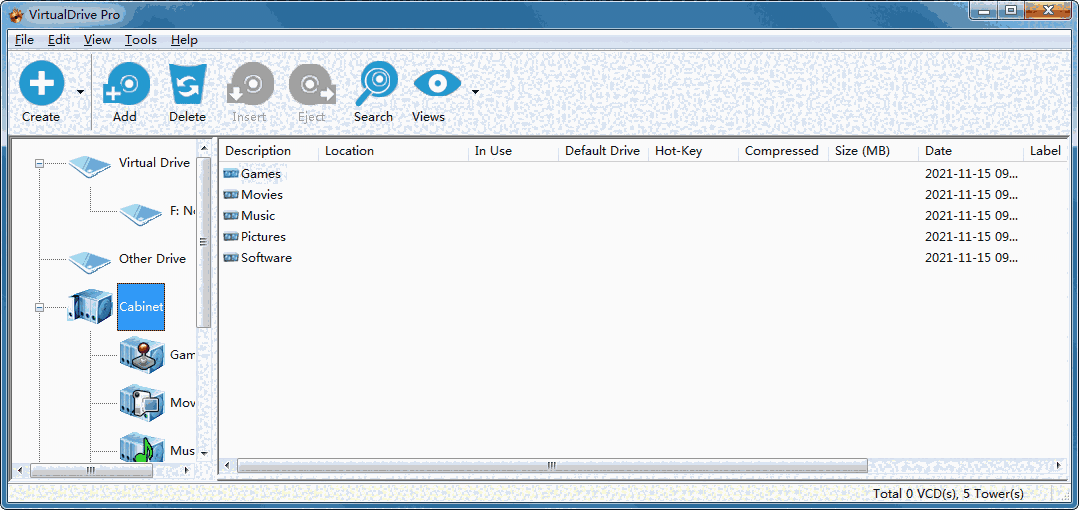The width and height of the screenshot is (1079, 510).
Task: Open the Create dropdown arrow
Action: (x=80, y=92)
